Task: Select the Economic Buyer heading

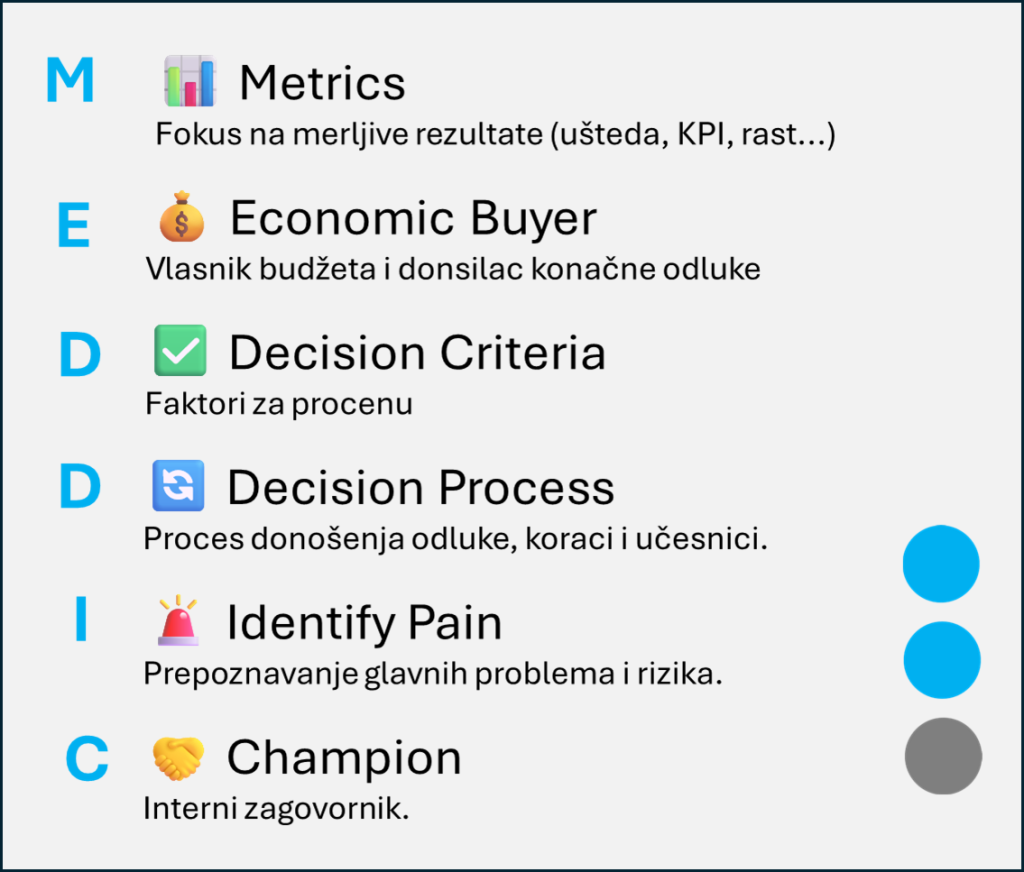Action: [x=413, y=218]
